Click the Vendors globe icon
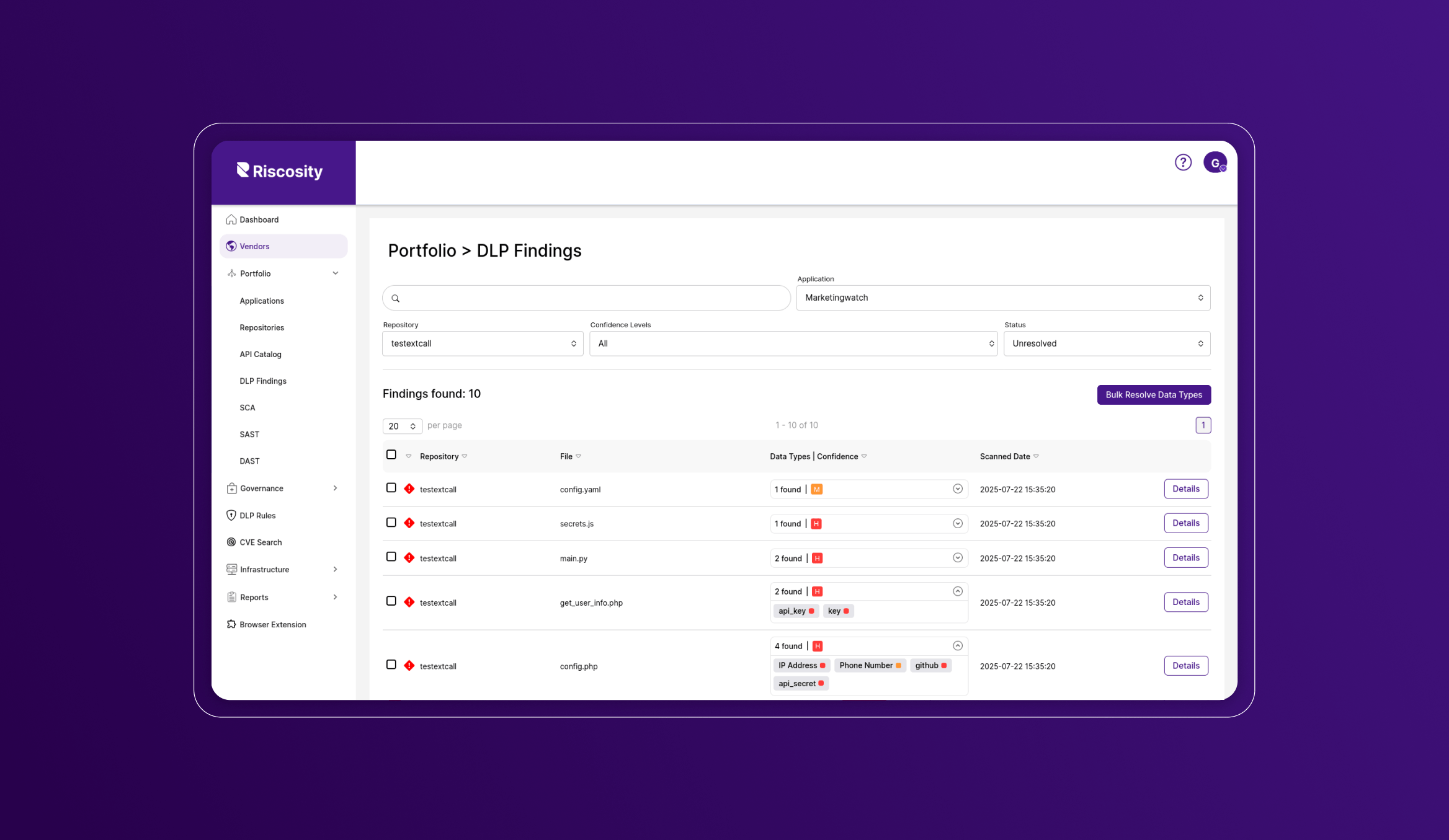 (x=231, y=246)
